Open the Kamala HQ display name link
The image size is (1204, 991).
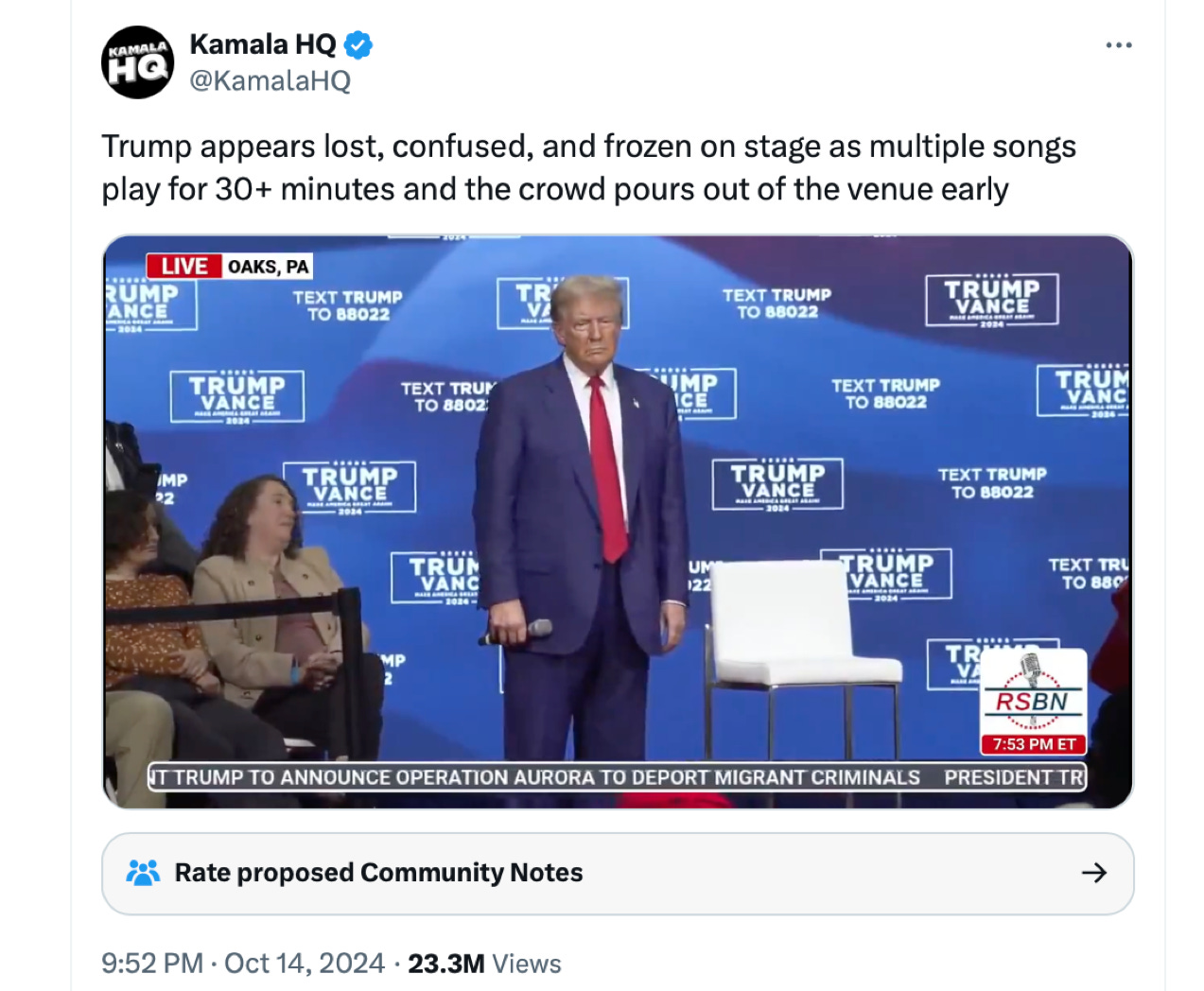pyautogui.click(x=263, y=44)
